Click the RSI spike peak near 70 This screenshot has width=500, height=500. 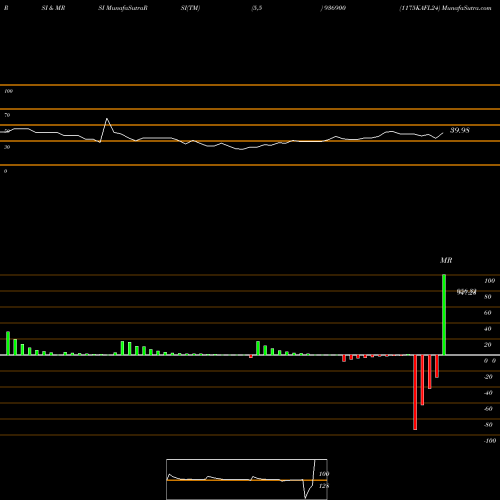[x=107, y=119]
